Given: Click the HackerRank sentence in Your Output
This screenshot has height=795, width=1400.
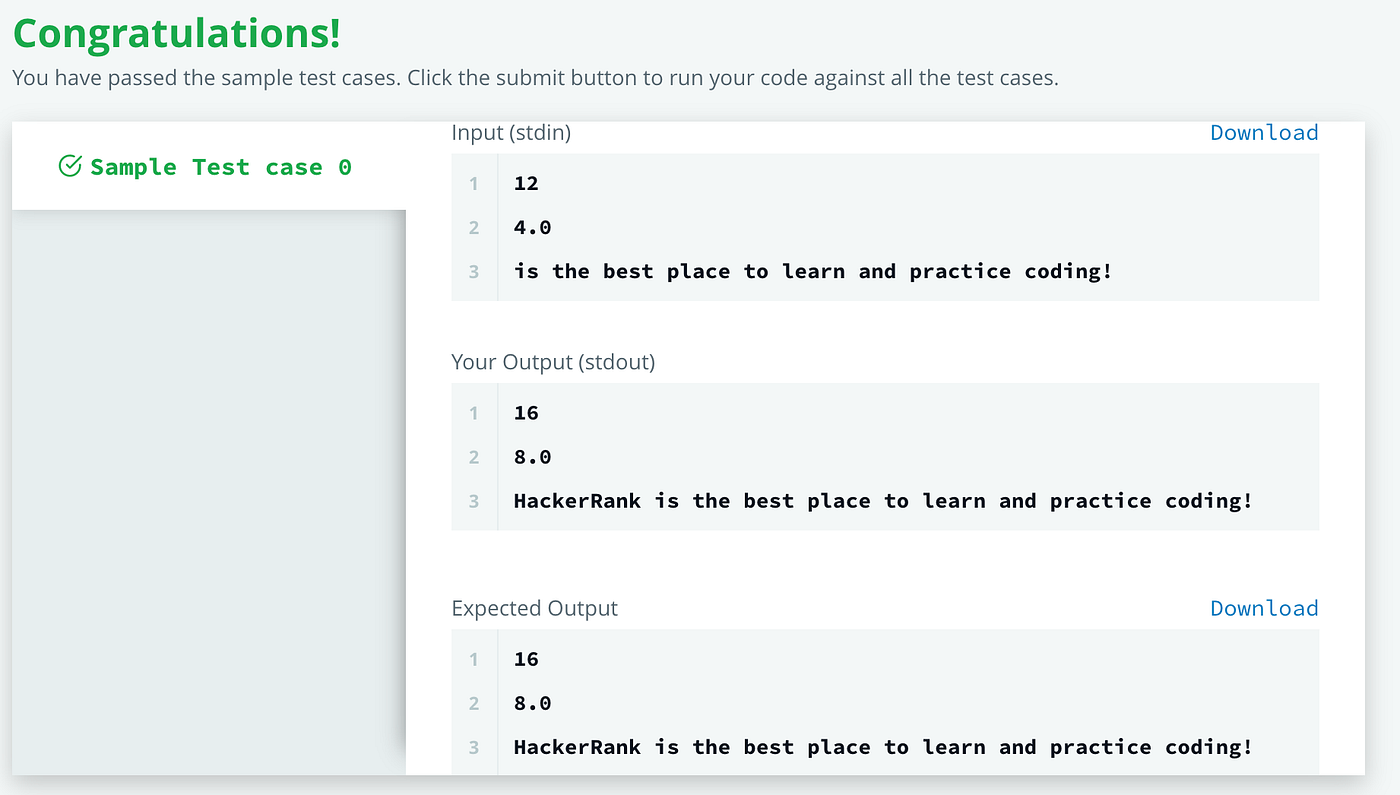Looking at the screenshot, I should coord(882,501).
